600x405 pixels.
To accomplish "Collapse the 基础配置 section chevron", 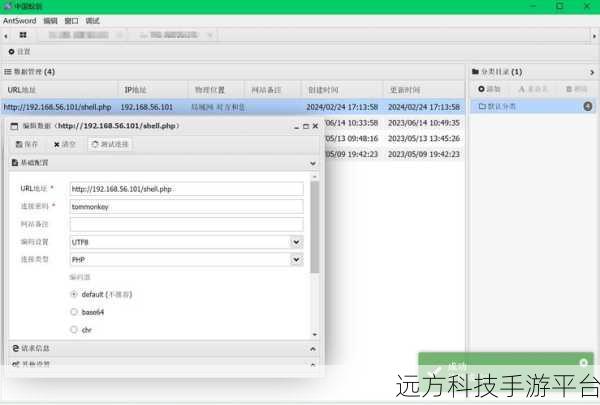I will point(313,163).
